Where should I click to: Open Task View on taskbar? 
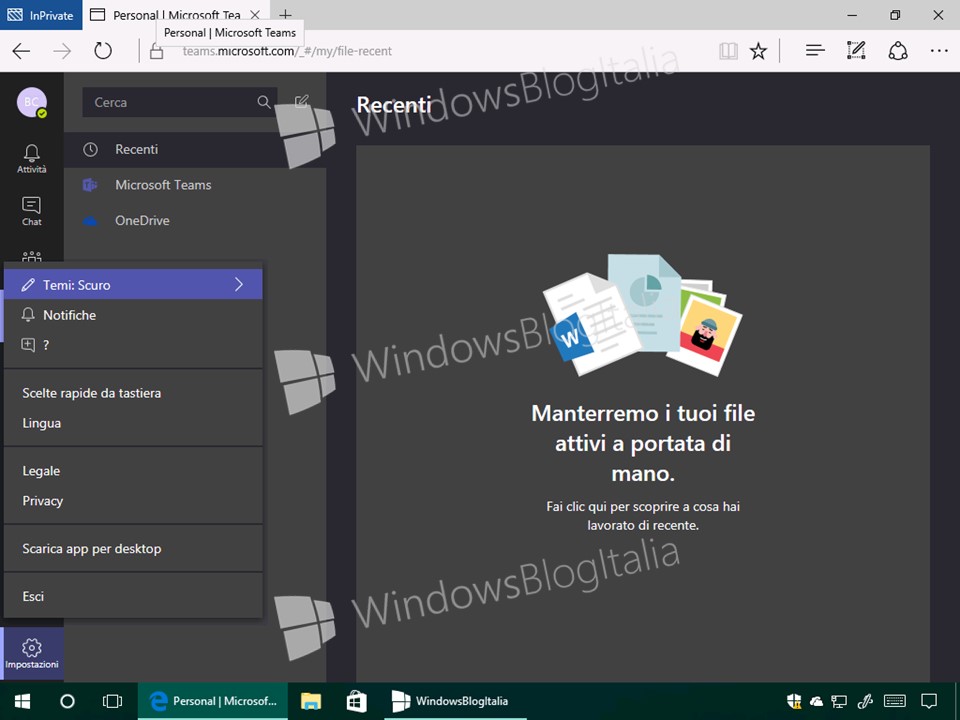(x=112, y=701)
